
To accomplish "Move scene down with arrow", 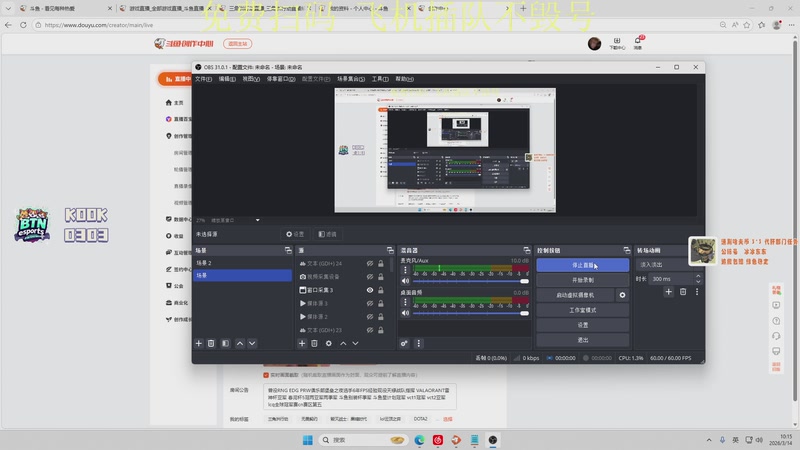I will (252, 343).
